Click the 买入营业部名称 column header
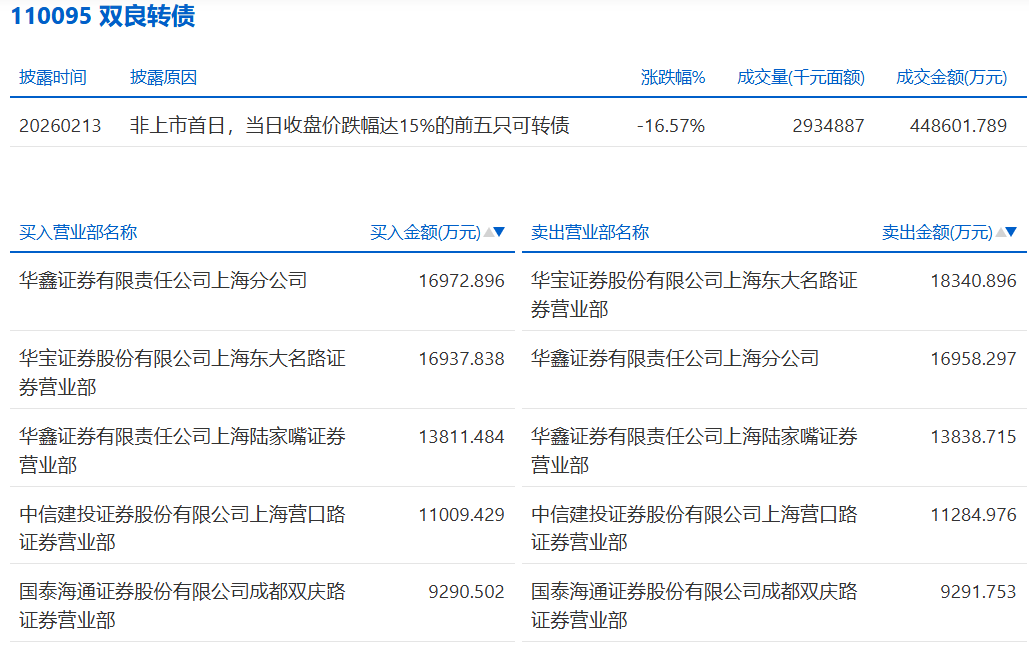Viewport: 1029px width, 648px height. point(78,232)
